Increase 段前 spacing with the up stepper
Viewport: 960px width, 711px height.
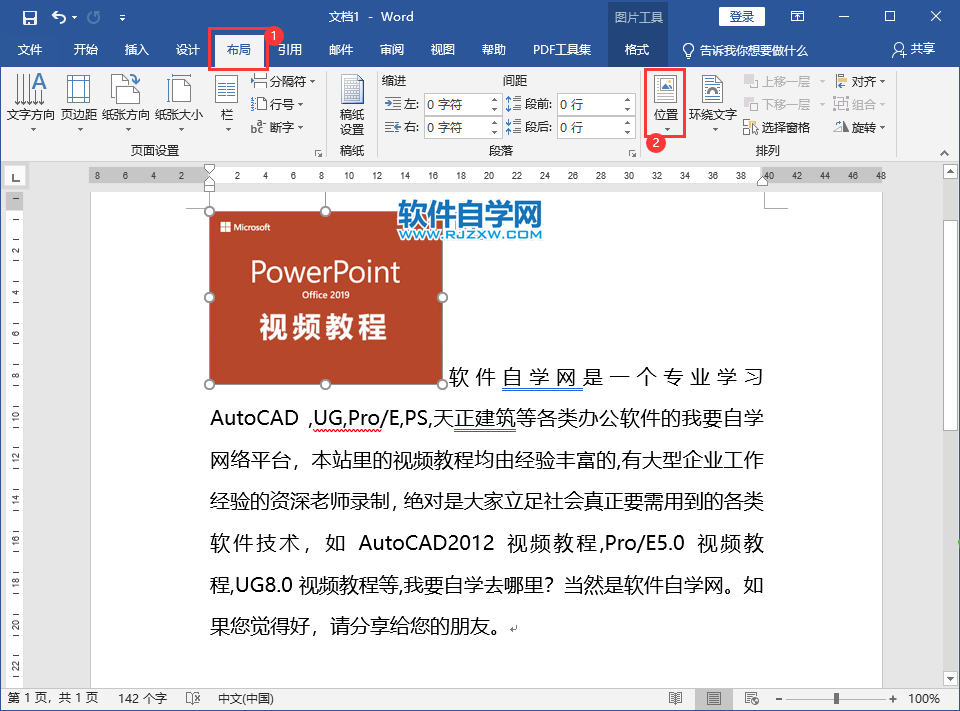coord(628,99)
